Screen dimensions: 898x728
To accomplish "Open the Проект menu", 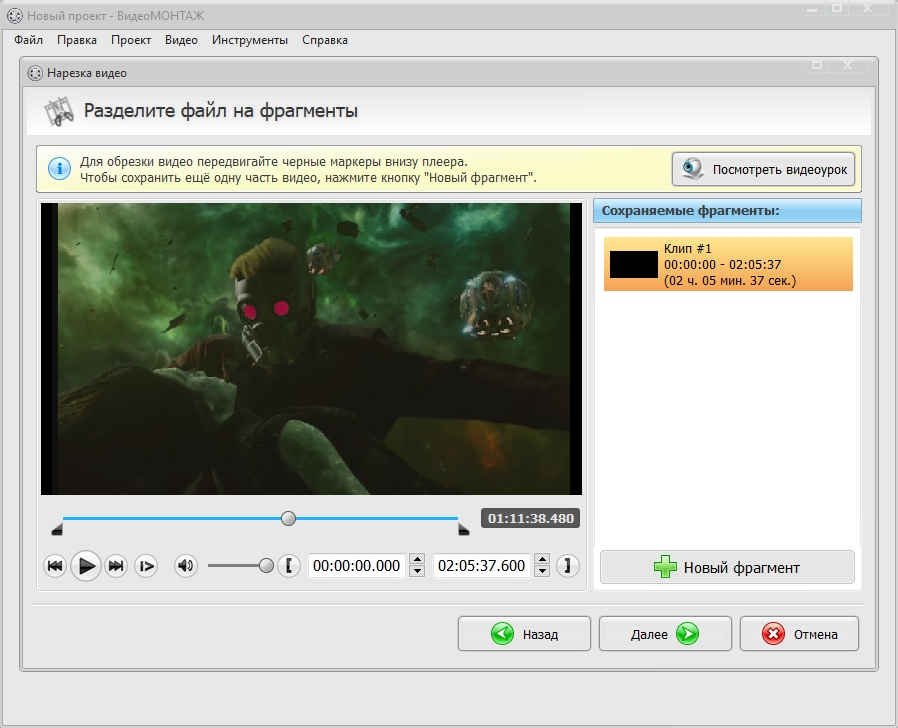I will (x=131, y=40).
